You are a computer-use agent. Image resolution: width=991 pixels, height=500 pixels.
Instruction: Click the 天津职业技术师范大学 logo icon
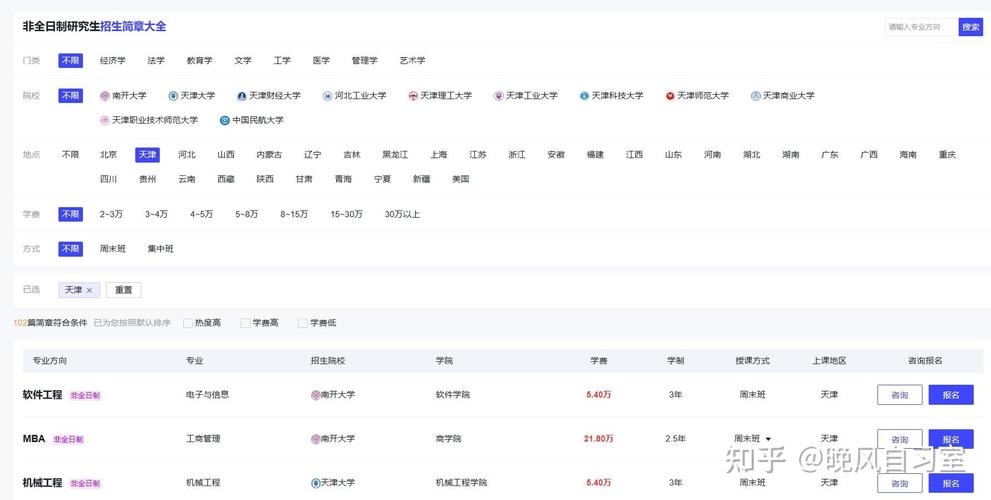click(105, 120)
